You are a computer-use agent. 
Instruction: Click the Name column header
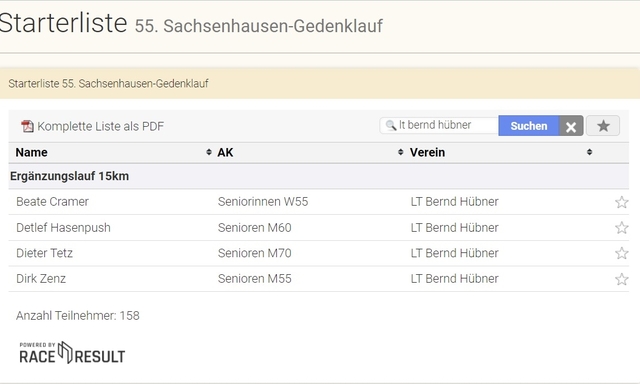(31, 153)
